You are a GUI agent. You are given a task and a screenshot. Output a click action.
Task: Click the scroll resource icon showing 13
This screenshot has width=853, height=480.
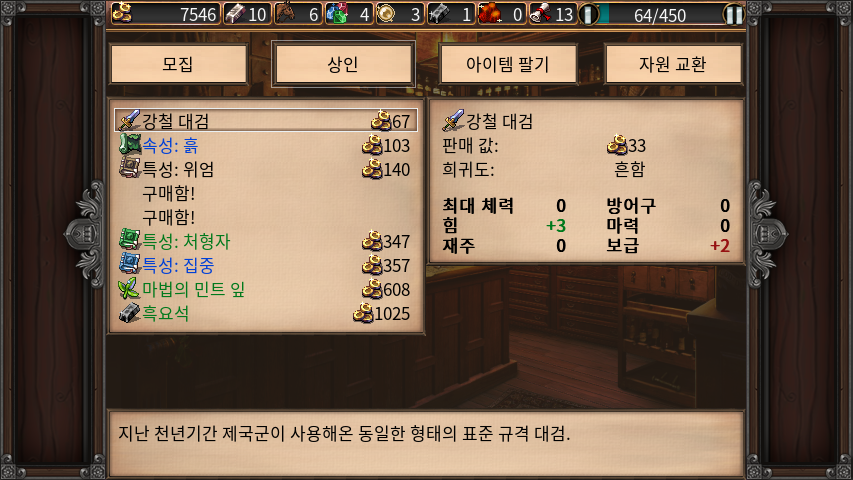(x=540, y=14)
